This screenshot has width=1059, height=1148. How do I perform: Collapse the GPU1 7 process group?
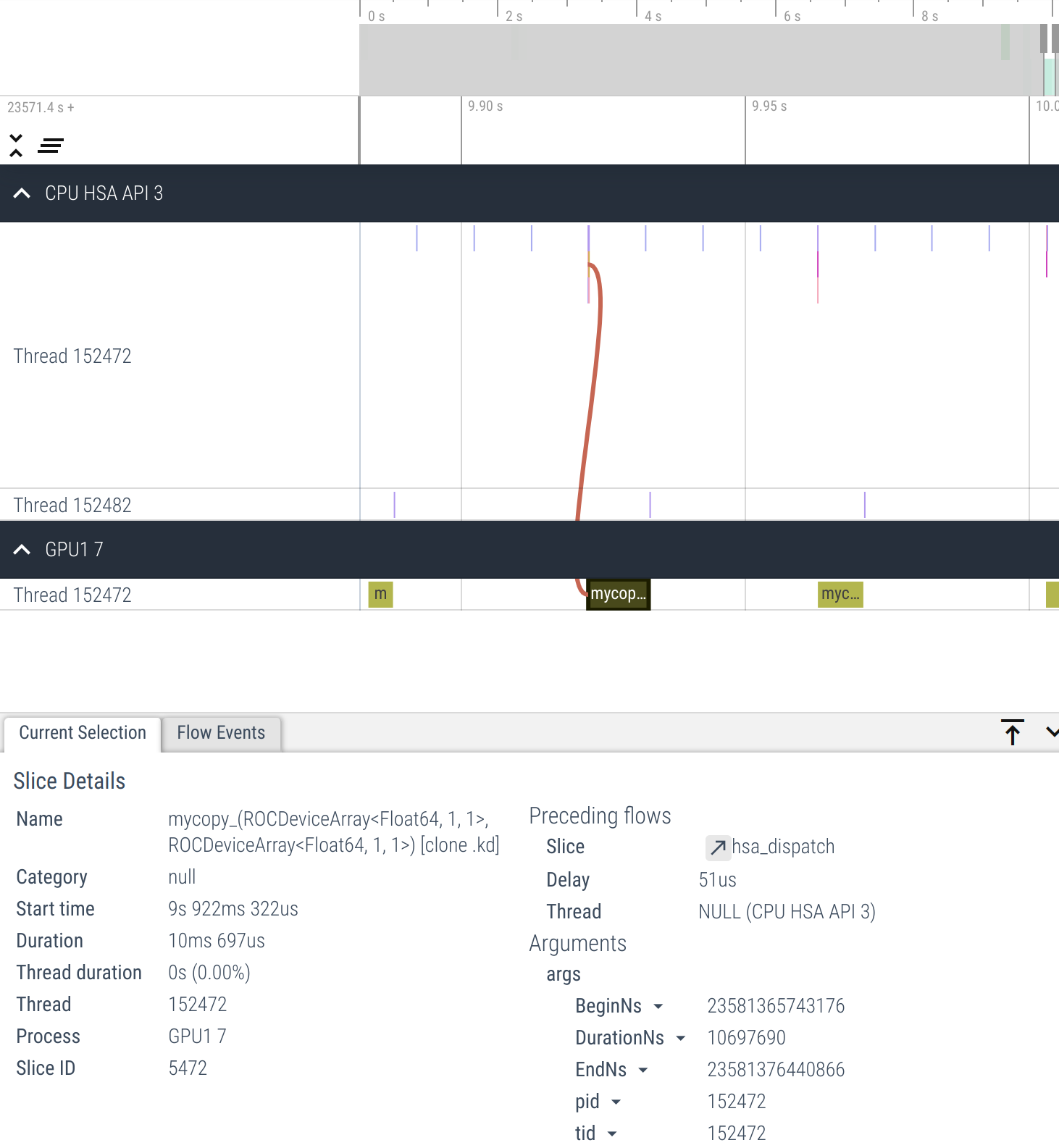pyautogui.click(x=22, y=550)
